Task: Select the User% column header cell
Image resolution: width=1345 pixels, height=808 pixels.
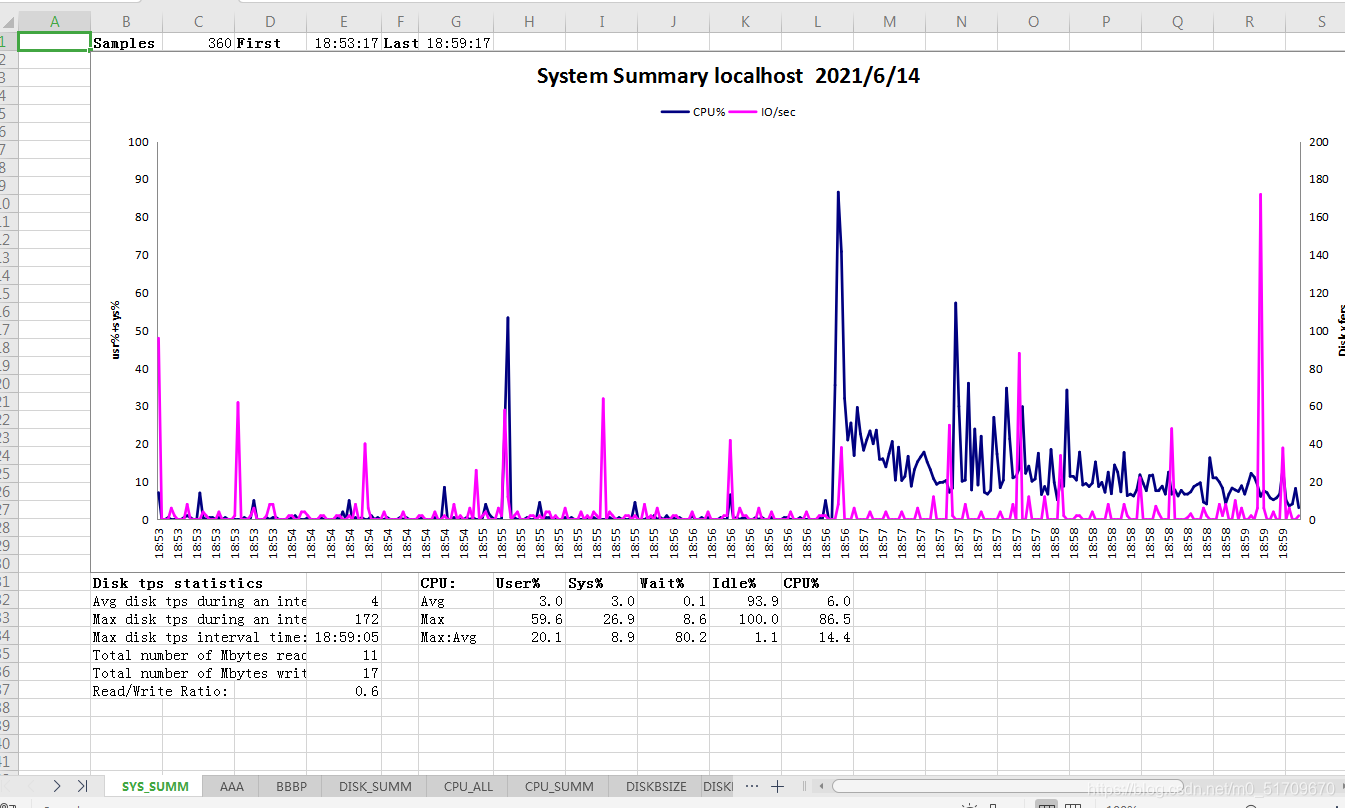Action: (x=529, y=583)
